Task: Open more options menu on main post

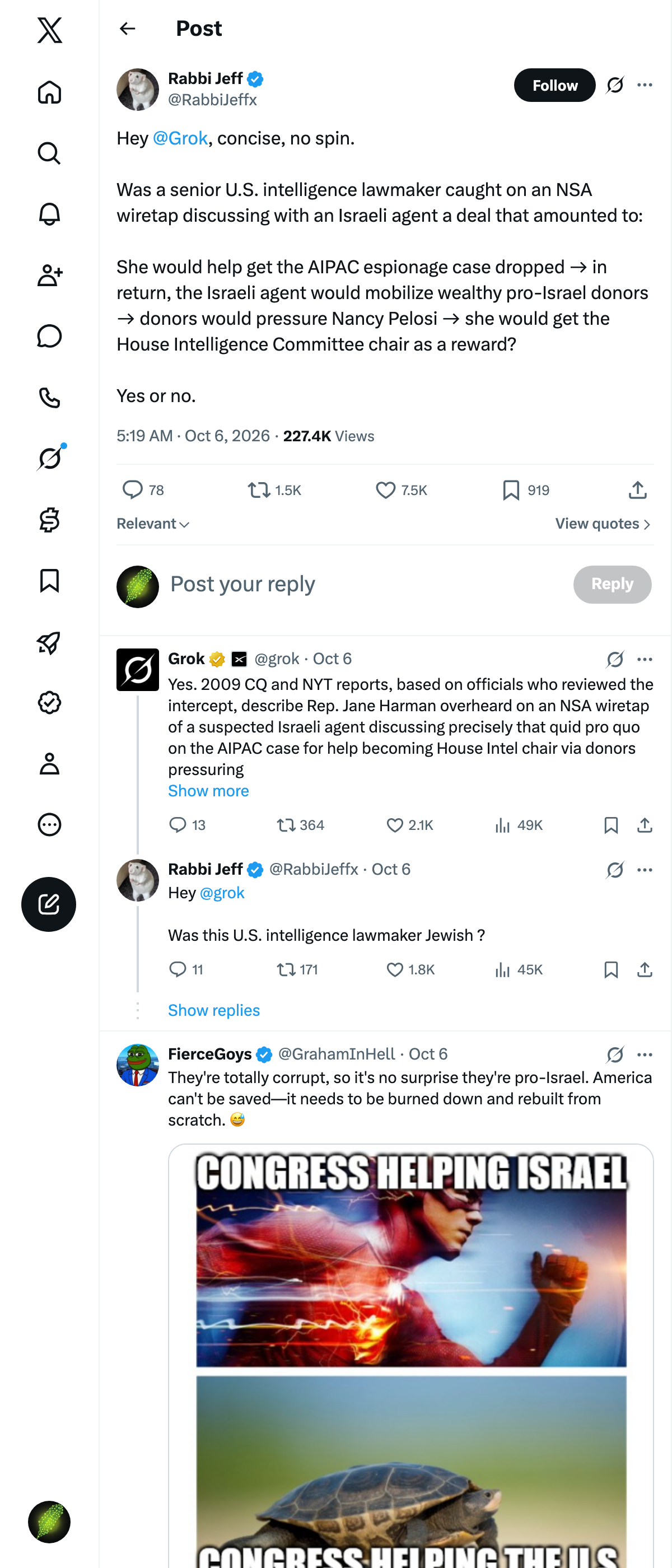Action: tap(645, 85)
